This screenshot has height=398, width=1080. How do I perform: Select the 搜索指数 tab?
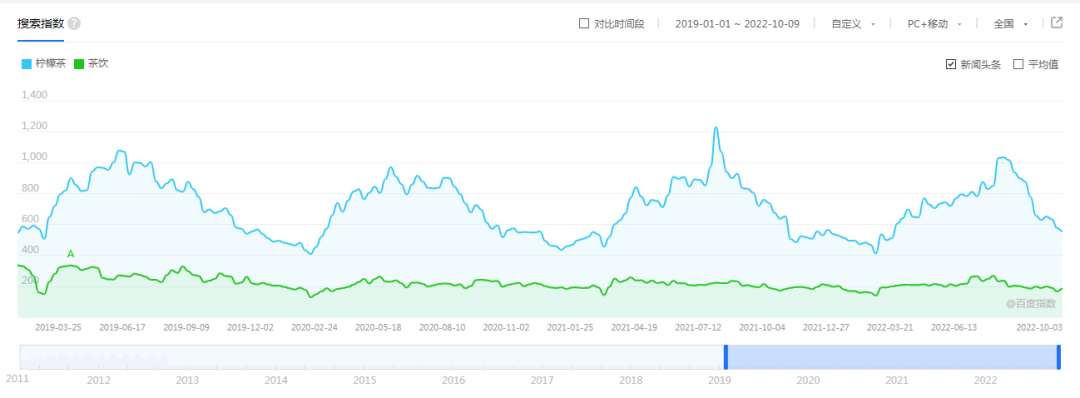click(x=41, y=23)
